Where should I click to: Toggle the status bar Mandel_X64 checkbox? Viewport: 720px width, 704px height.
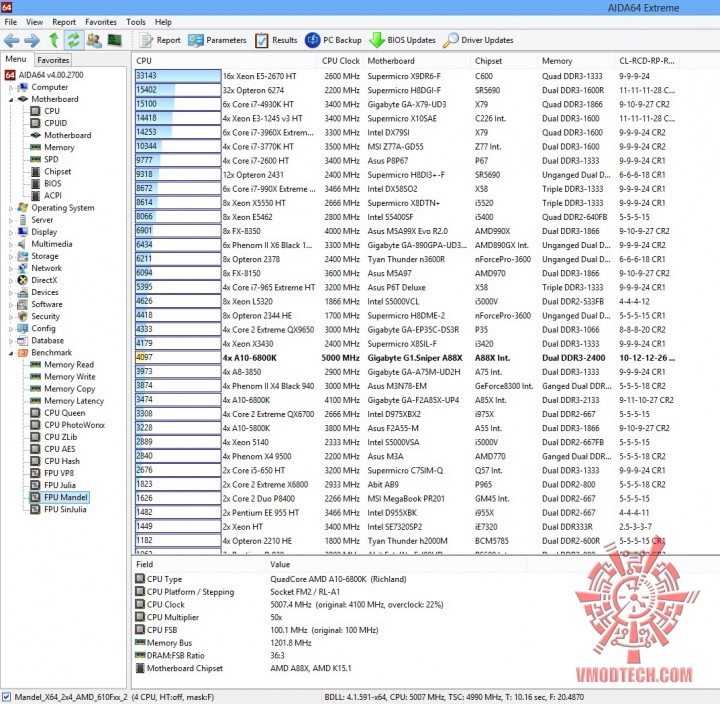pyautogui.click(x=6, y=697)
